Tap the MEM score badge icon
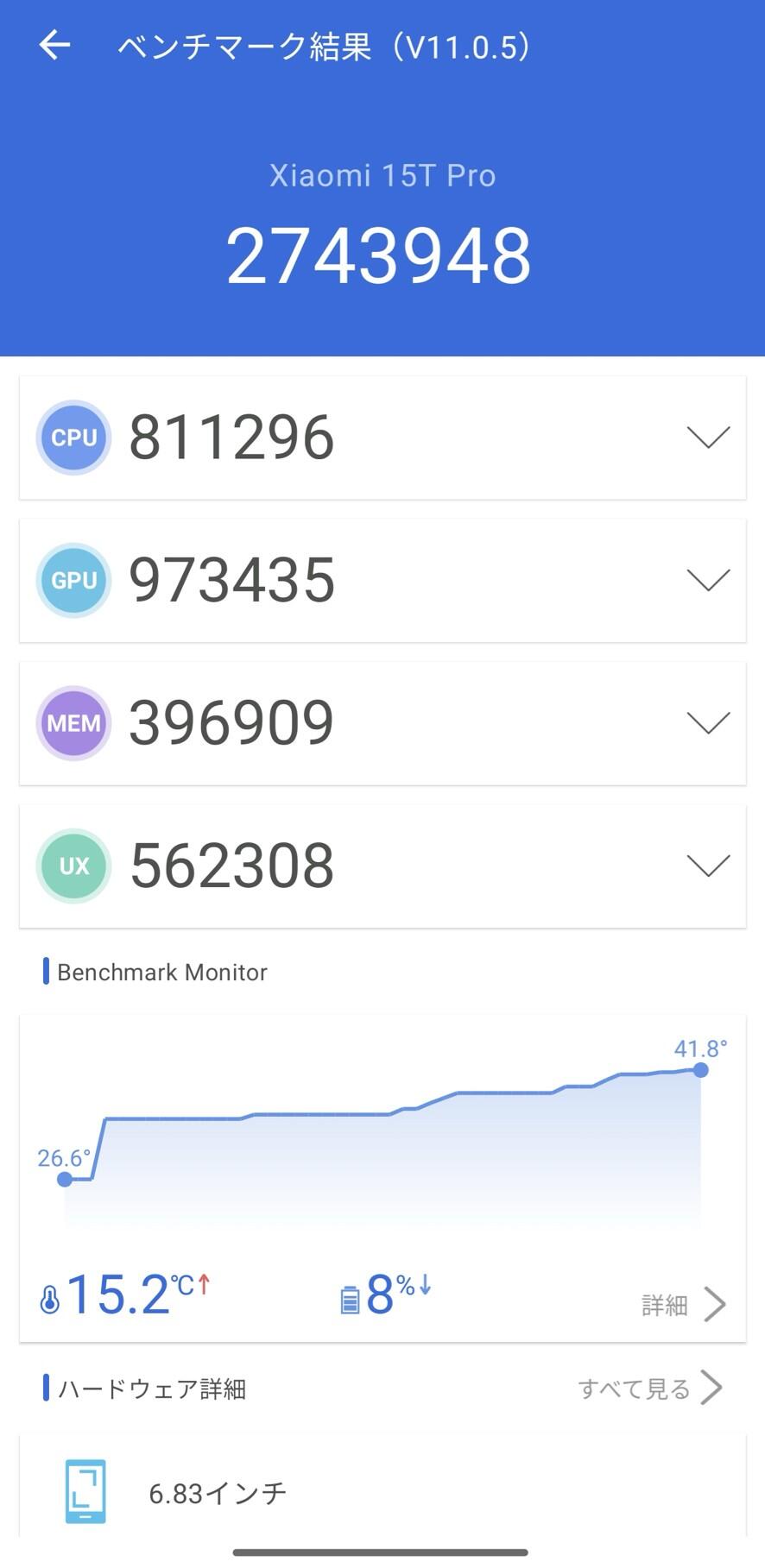The width and height of the screenshot is (765, 1568). tap(73, 723)
